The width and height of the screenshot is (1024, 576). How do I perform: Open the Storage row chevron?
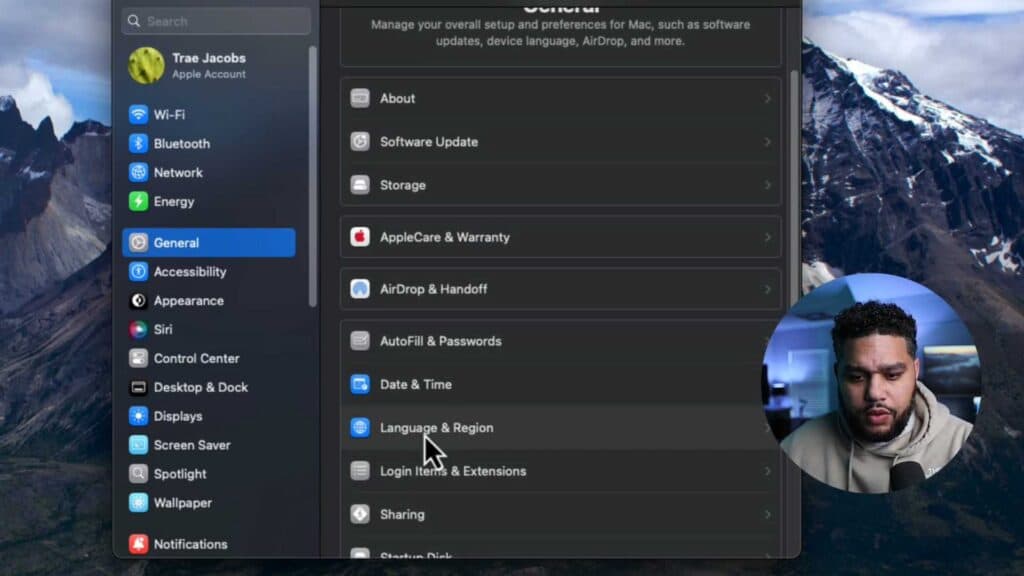pyautogui.click(x=767, y=185)
